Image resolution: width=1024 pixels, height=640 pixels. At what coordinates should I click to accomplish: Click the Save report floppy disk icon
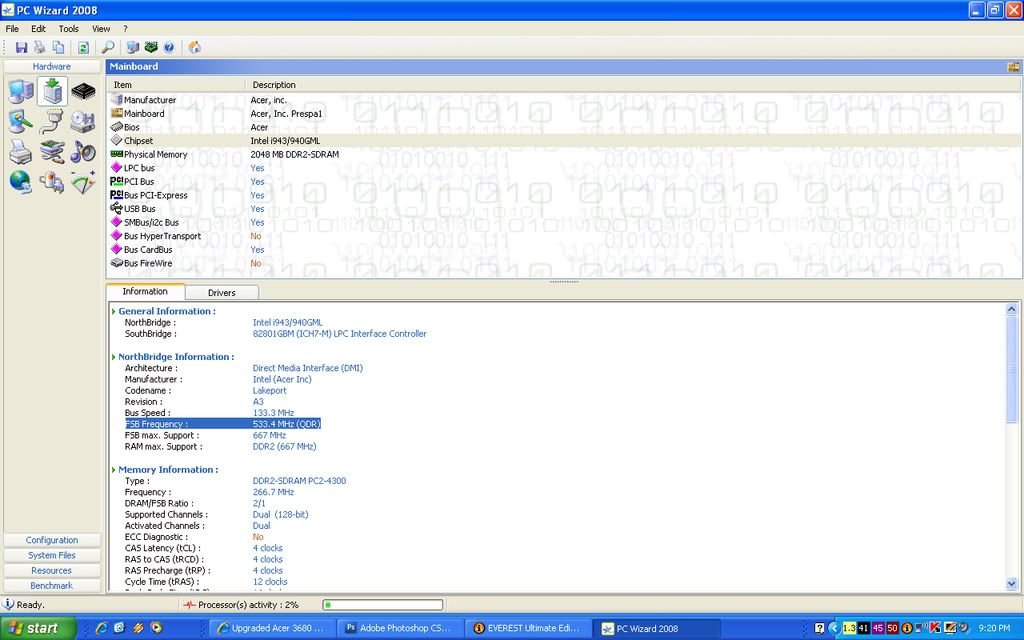pyautogui.click(x=22, y=48)
